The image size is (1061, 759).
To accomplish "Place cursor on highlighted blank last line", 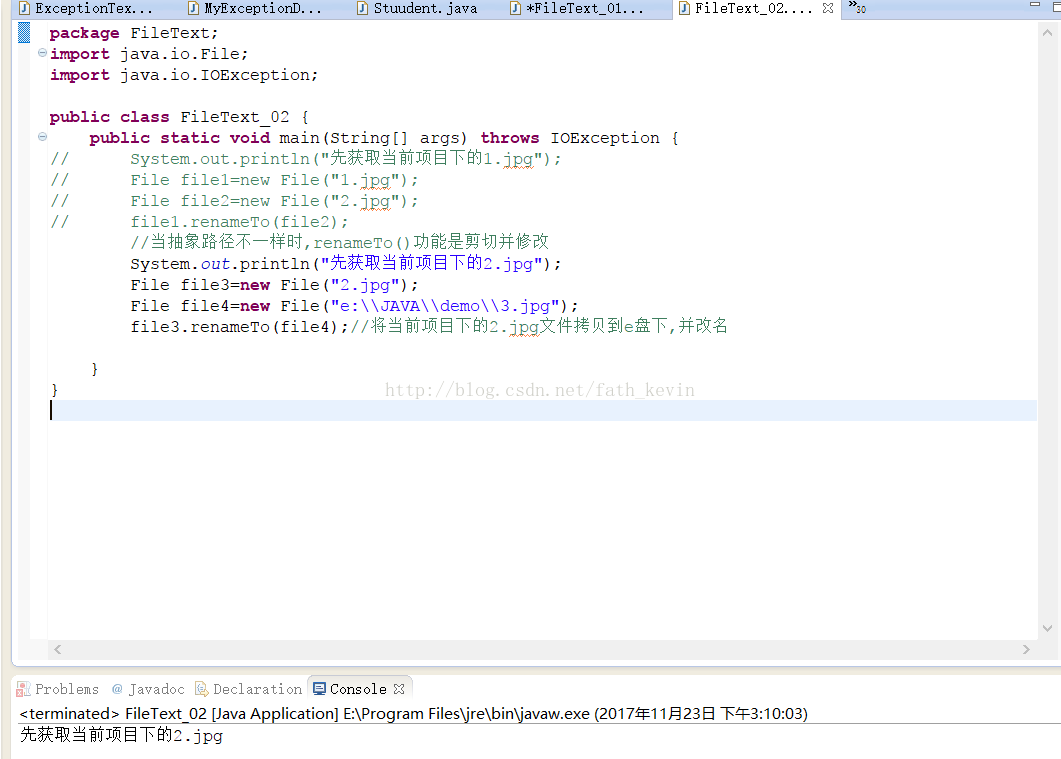I will tap(541, 410).
